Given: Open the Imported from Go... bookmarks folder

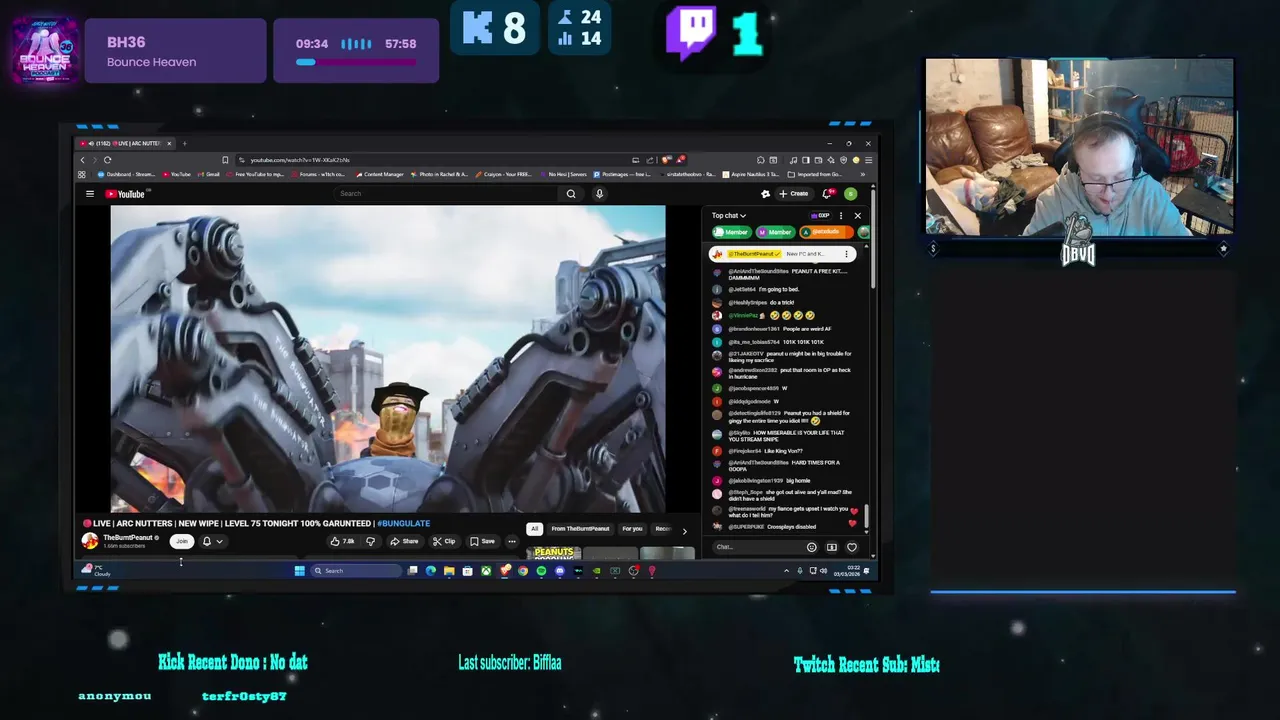Looking at the screenshot, I should click(816, 174).
